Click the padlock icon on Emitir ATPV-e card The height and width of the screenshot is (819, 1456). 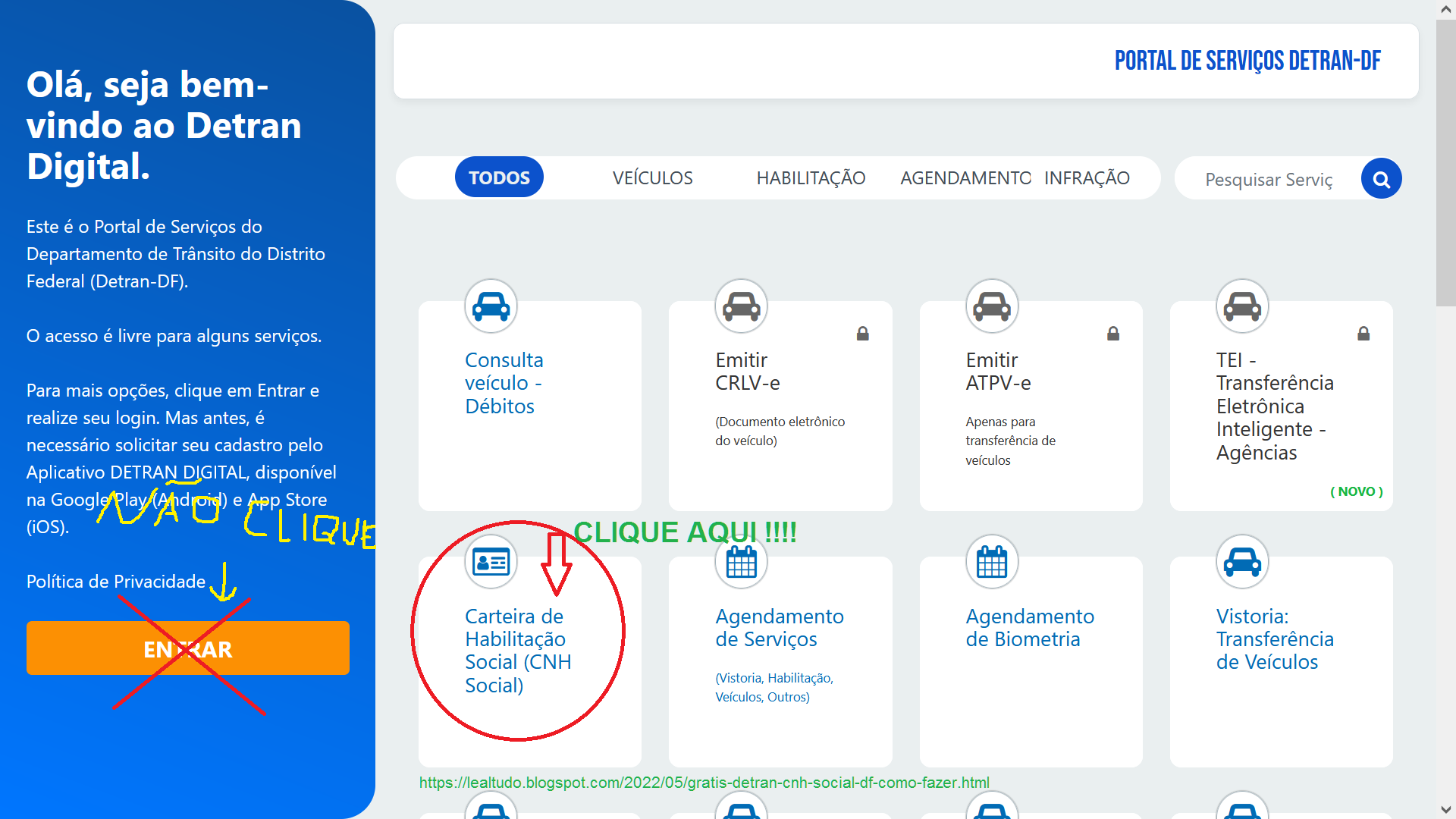click(1113, 334)
